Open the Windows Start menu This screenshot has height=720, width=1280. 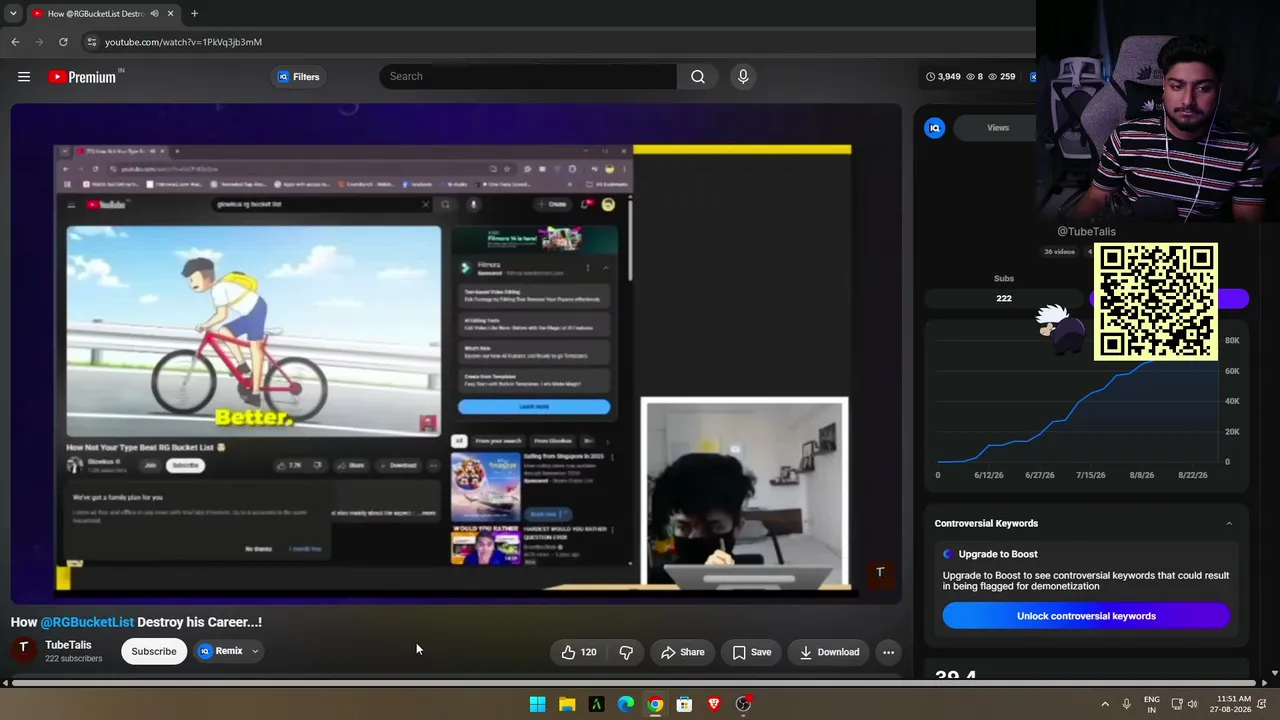pos(537,704)
